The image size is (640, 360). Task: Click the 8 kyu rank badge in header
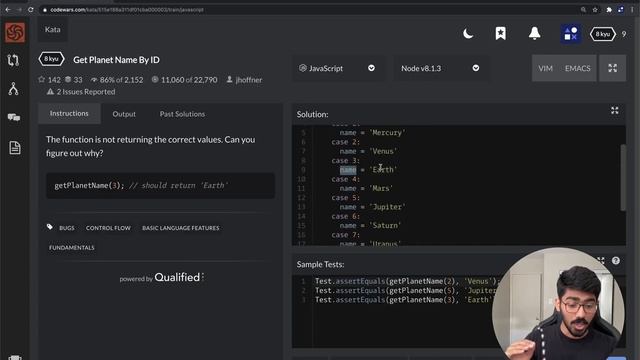tap(602, 34)
